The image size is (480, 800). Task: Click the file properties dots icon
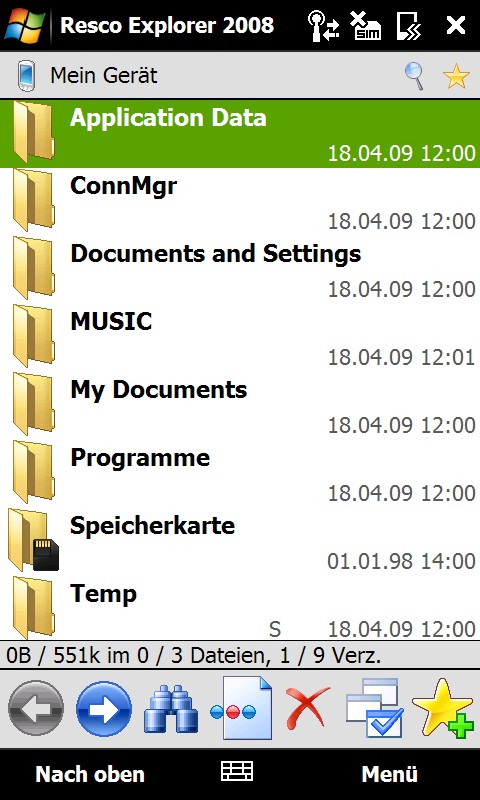click(x=241, y=708)
